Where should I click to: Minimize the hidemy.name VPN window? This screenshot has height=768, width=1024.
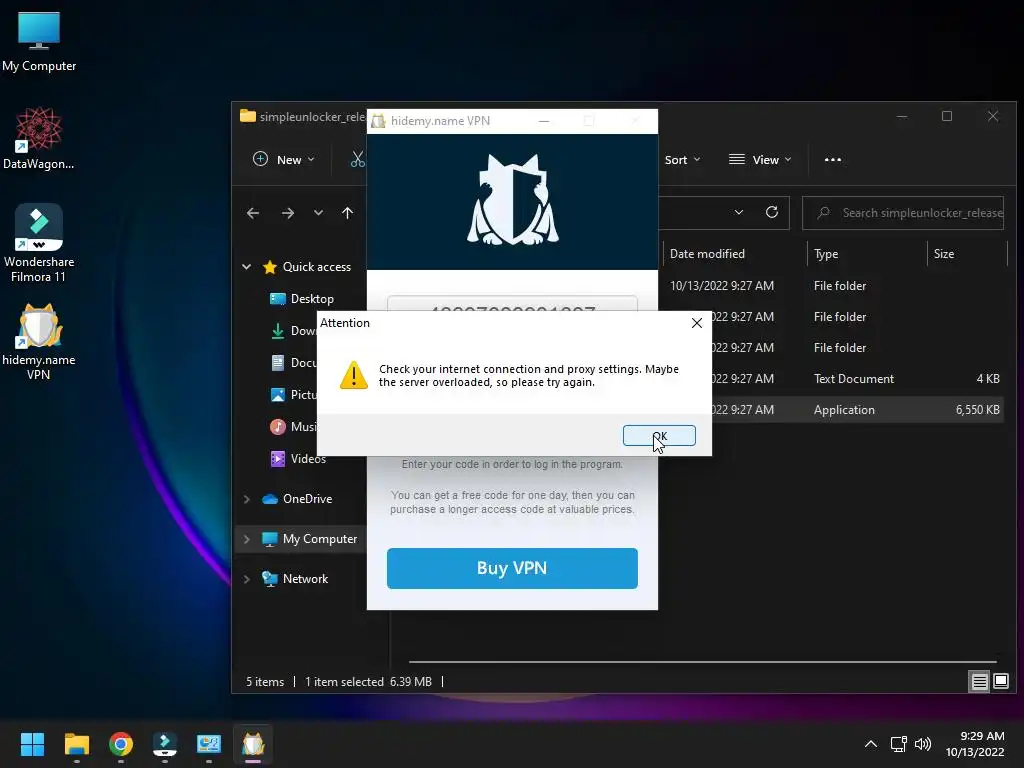pyautogui.click(x=543, y=121)
